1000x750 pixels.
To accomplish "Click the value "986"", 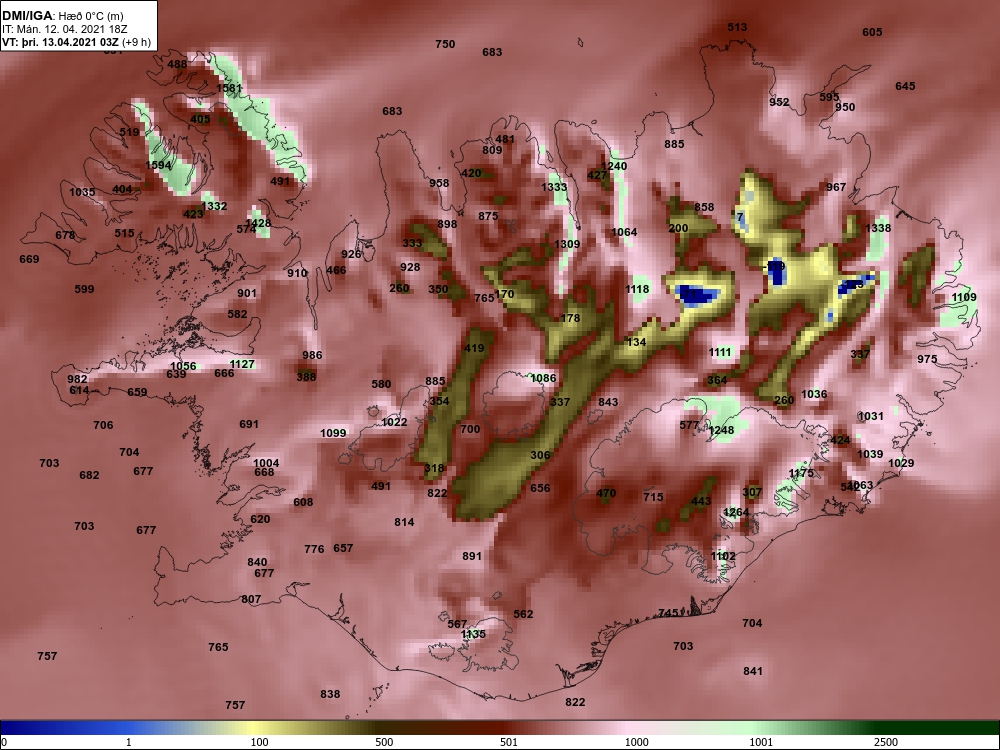I will pos(312,355).
